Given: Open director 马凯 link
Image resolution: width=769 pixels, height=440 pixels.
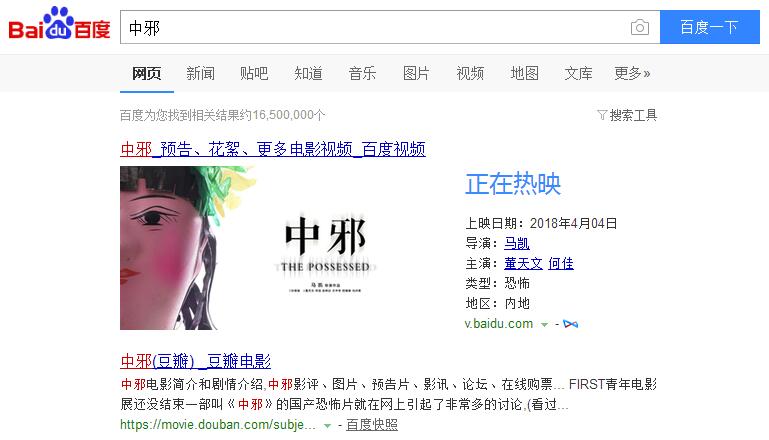Looking at the screenshot, I should tap(517, 243).
